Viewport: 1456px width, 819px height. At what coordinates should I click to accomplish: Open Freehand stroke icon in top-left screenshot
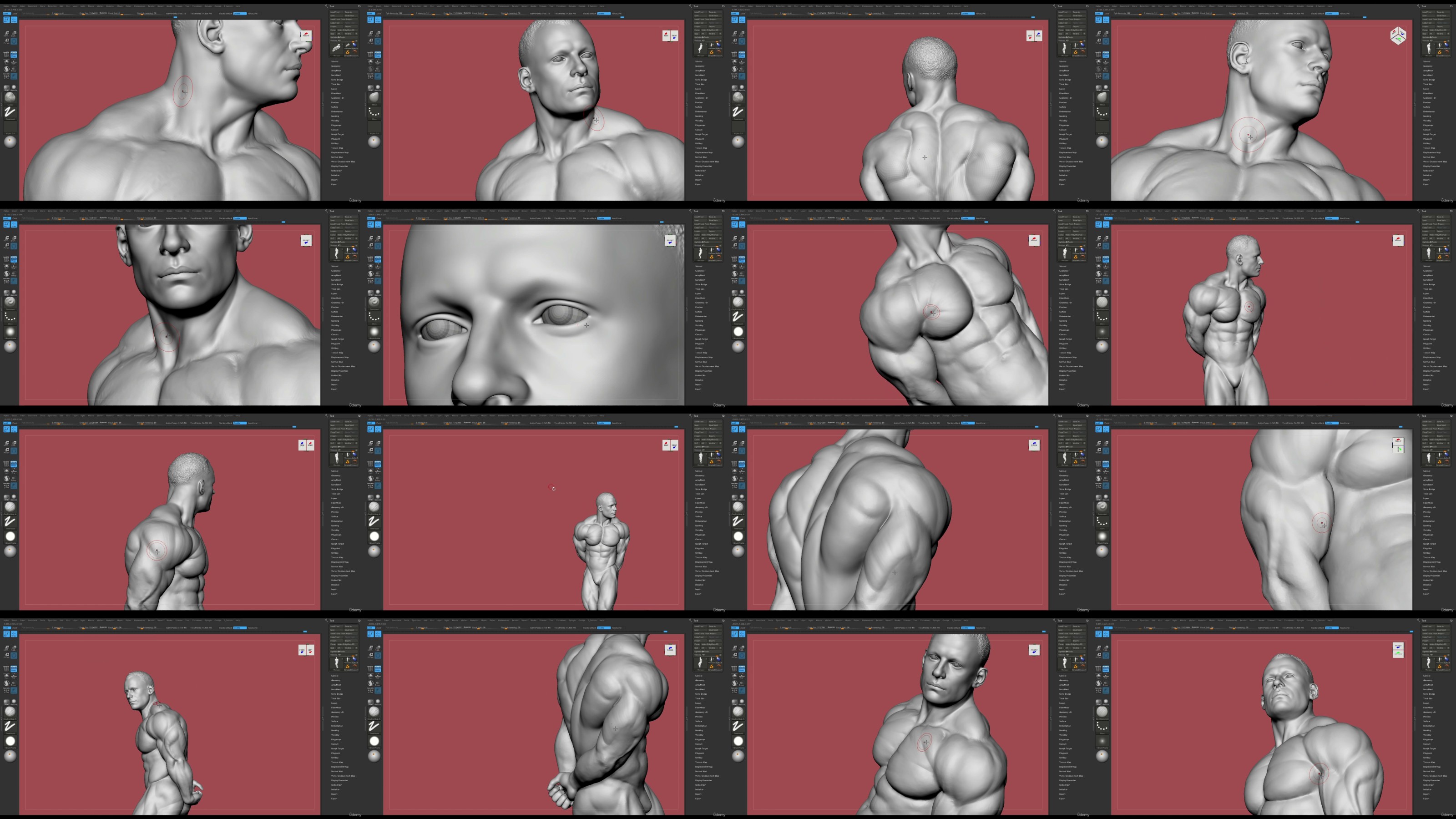tap(10, 112)
